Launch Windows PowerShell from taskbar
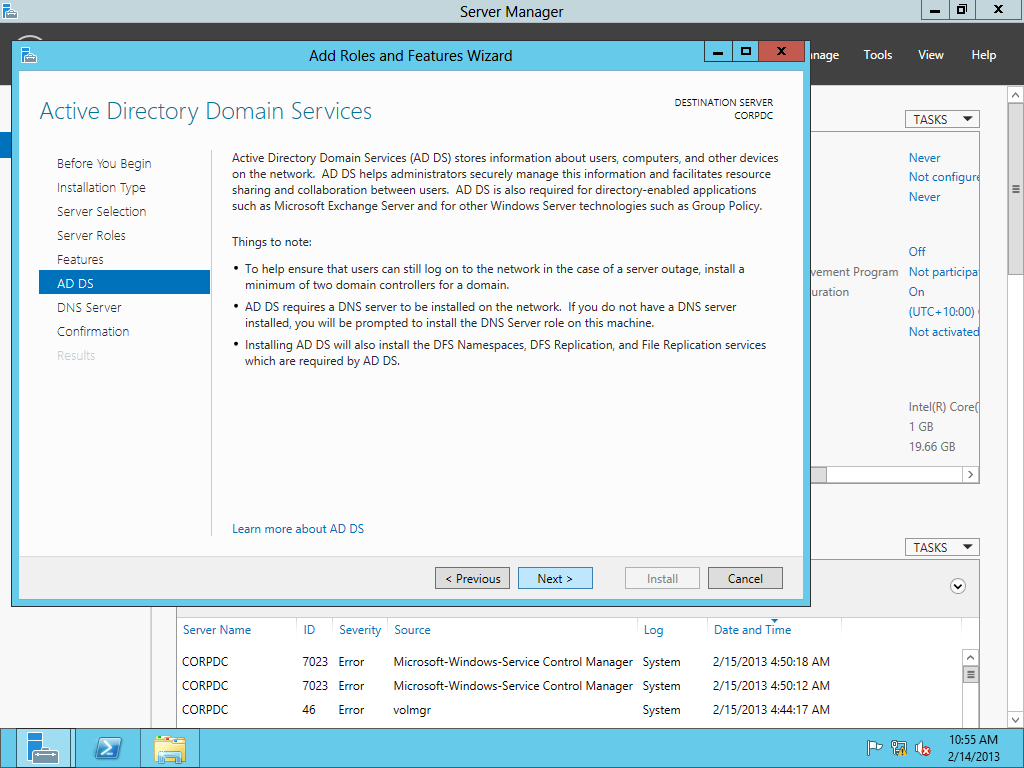Image resolution: width=1024 pixels, height=768 pixels. coord(108,748)
